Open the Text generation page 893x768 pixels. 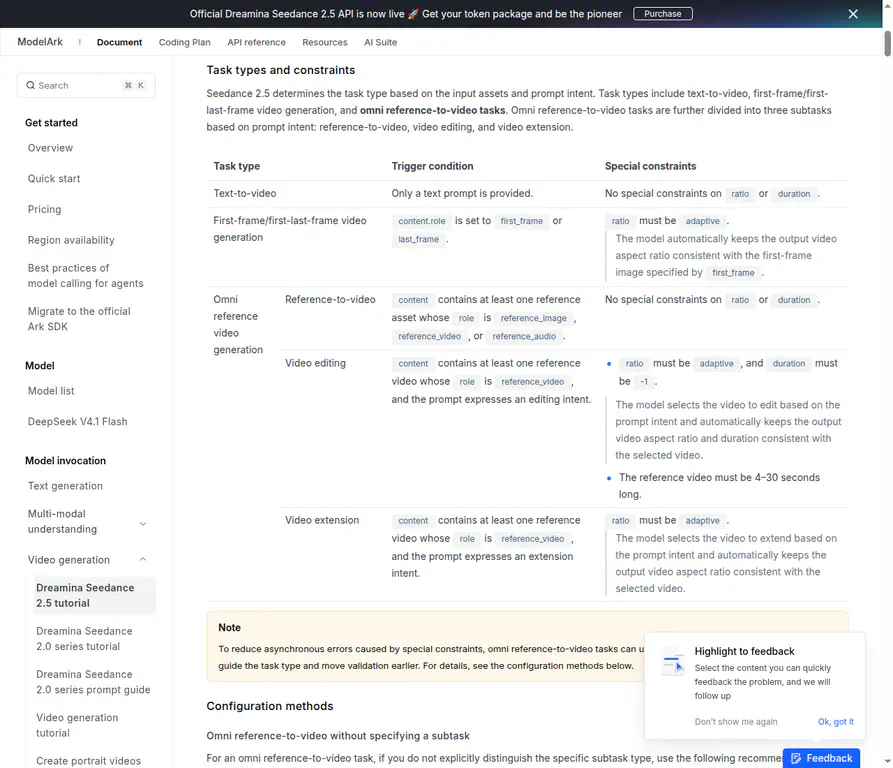[65, 486]
